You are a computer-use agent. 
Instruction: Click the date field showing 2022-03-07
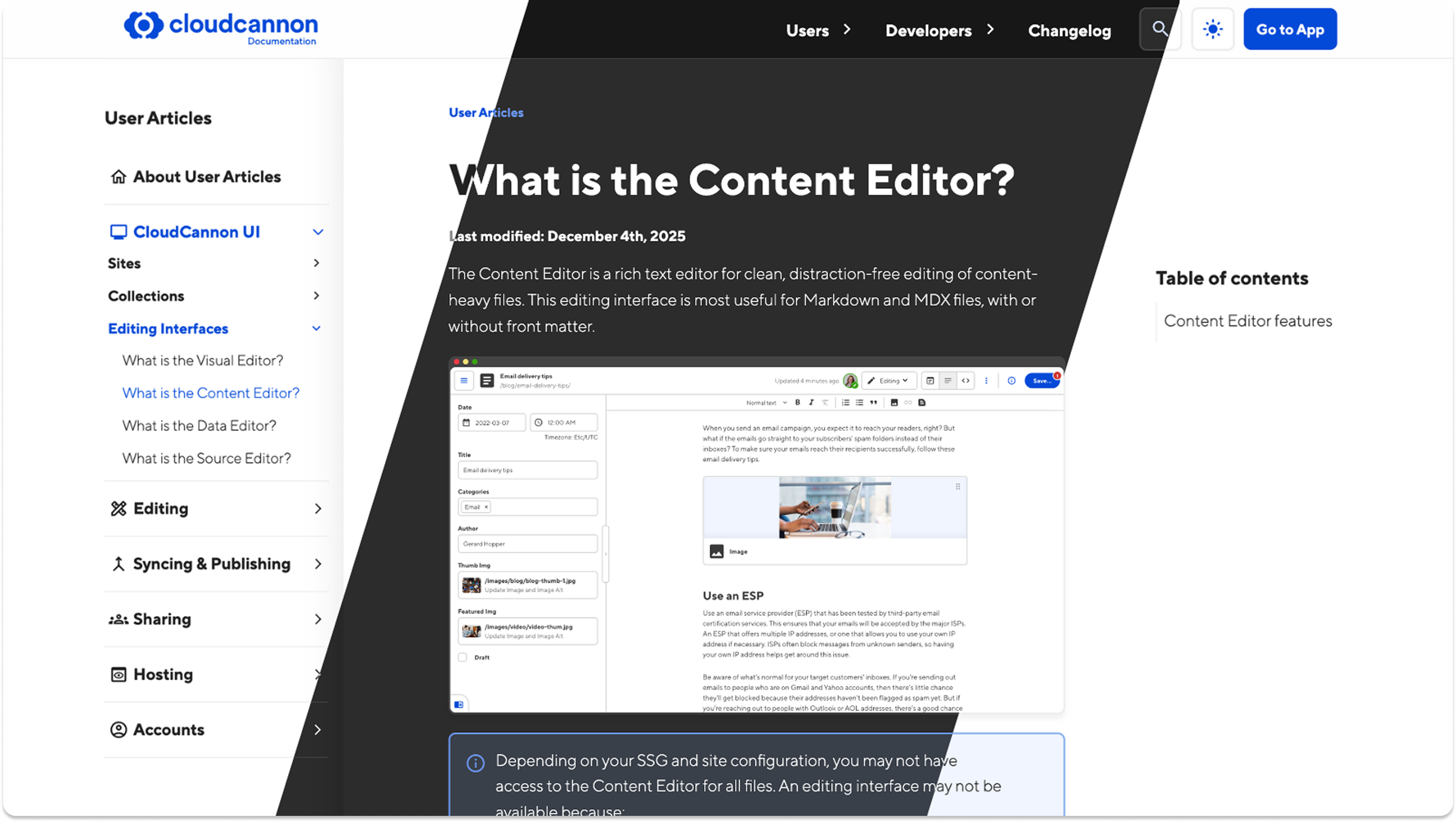pos(491,422)
